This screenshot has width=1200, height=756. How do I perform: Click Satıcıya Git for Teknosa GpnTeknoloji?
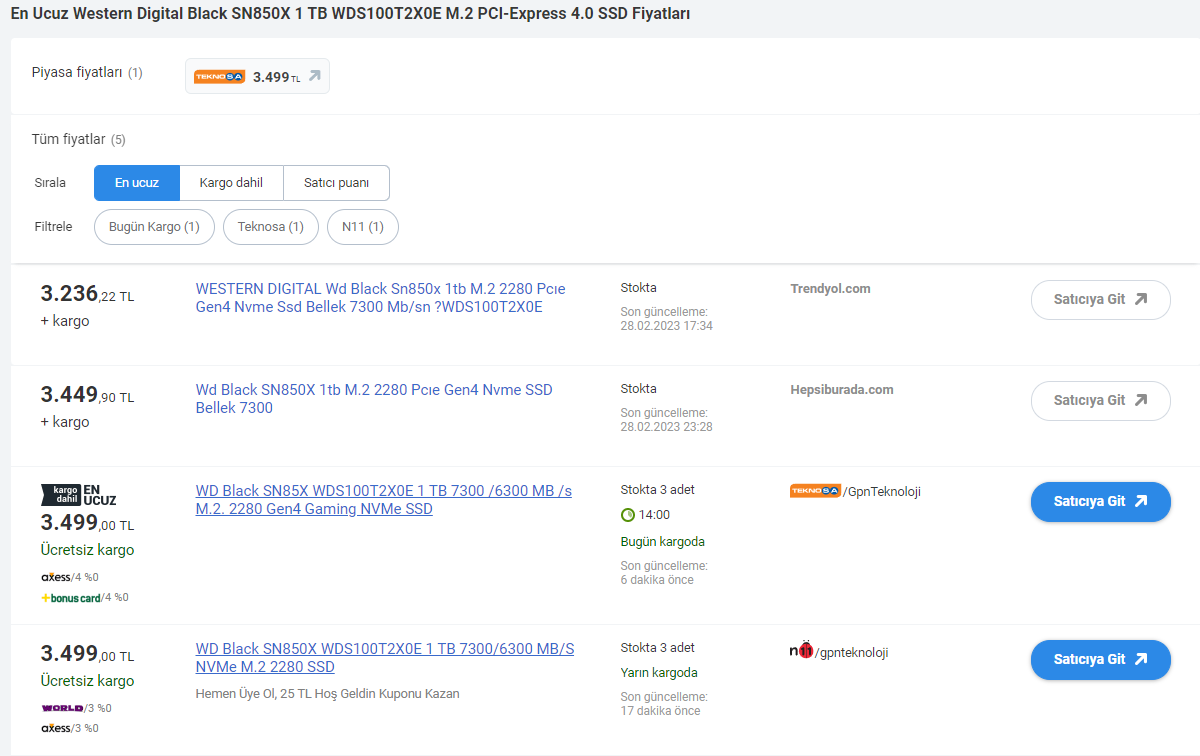(1100, 502)
